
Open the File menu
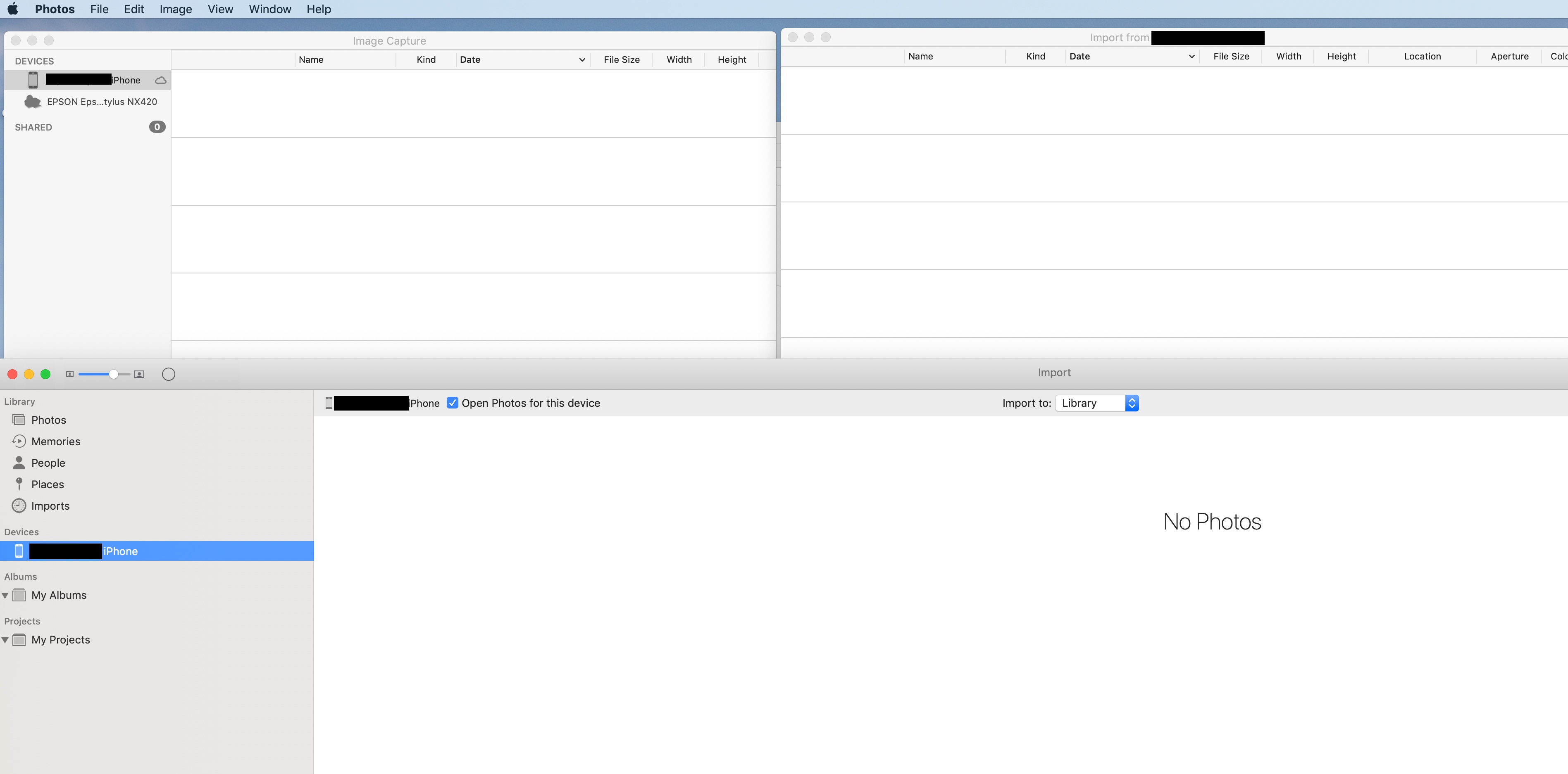coord(99,9)
